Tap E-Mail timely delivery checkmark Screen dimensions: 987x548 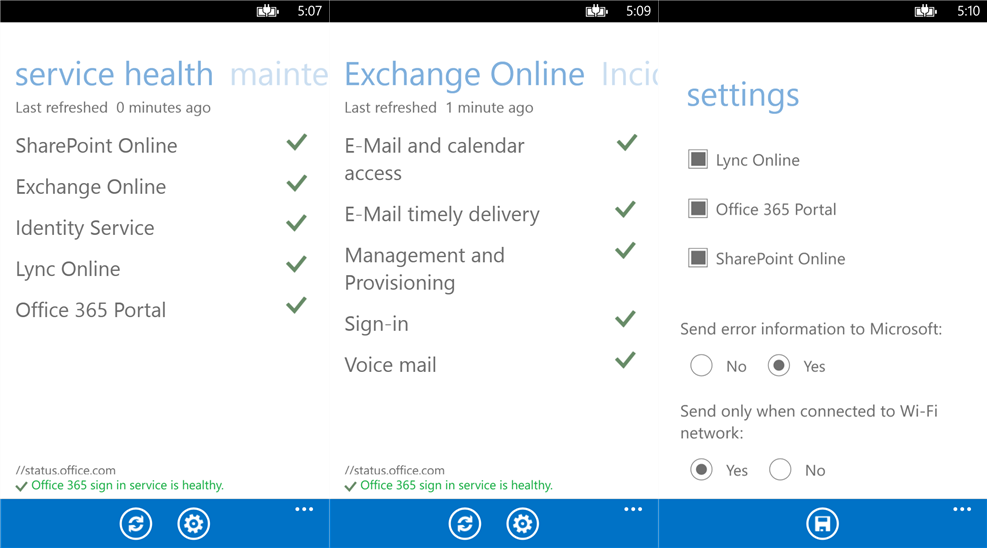[625, 210]
